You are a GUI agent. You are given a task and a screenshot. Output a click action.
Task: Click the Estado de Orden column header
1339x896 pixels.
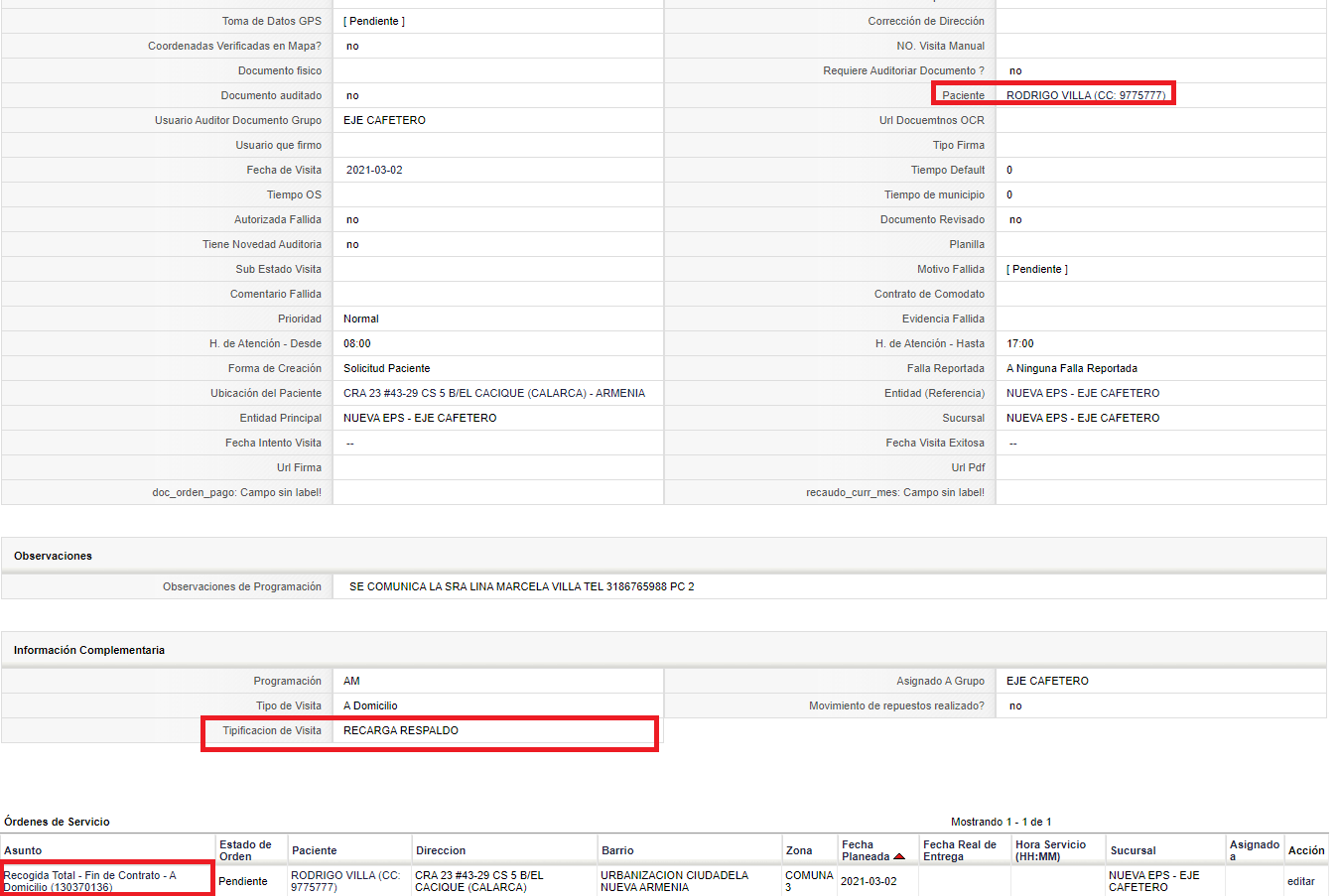tap(245, 850)
